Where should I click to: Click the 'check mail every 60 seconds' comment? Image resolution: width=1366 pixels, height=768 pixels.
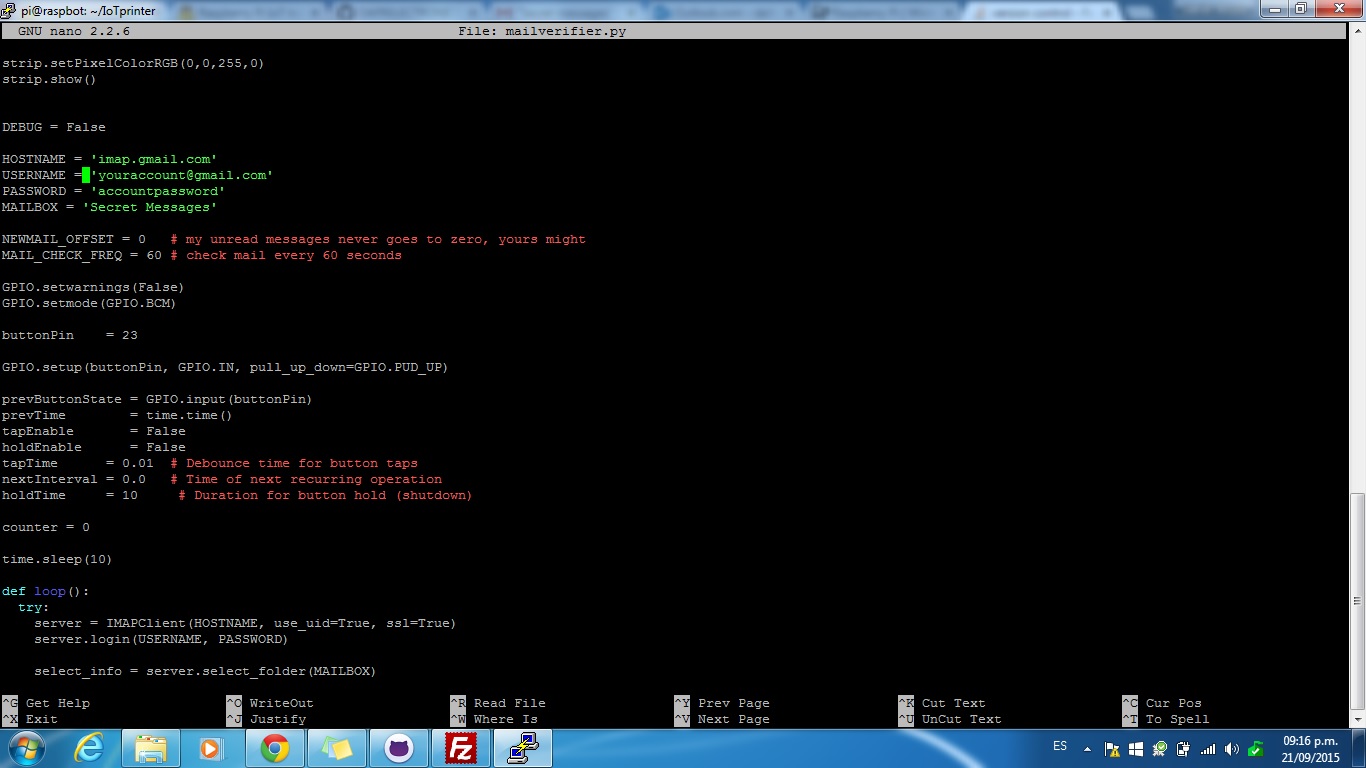(286, 255)
